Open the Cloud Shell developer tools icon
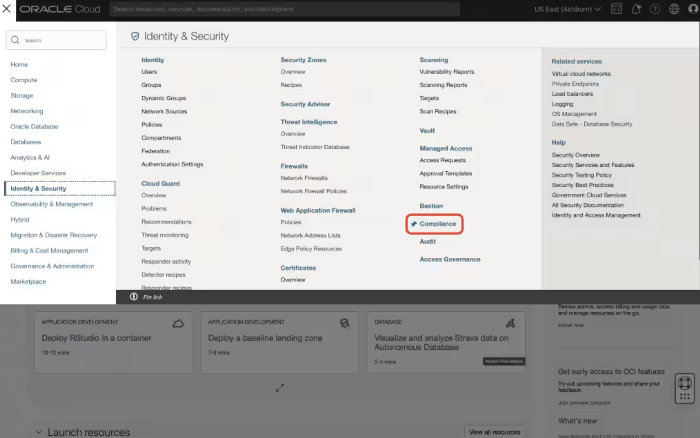This screenshot has height=438, width=700. [x=617, y=9]
